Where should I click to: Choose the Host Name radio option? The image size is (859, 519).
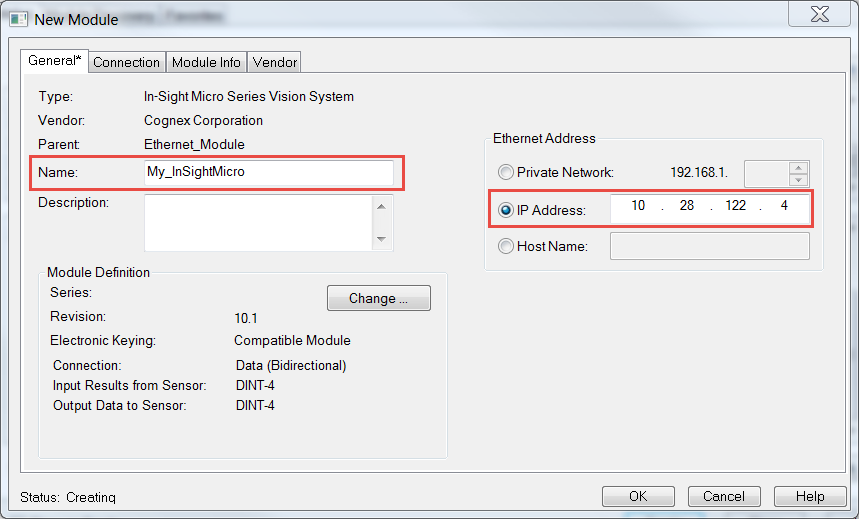(506, 246)
